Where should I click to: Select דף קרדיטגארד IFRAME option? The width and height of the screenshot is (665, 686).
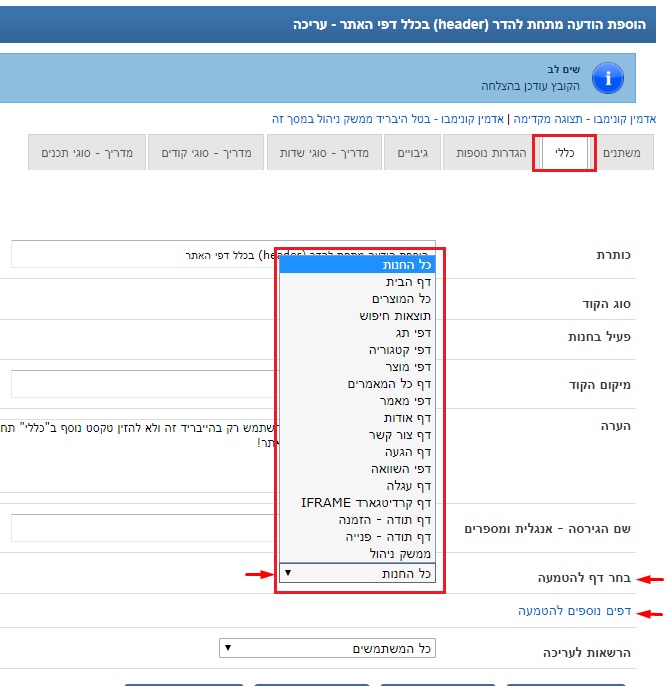357,503
